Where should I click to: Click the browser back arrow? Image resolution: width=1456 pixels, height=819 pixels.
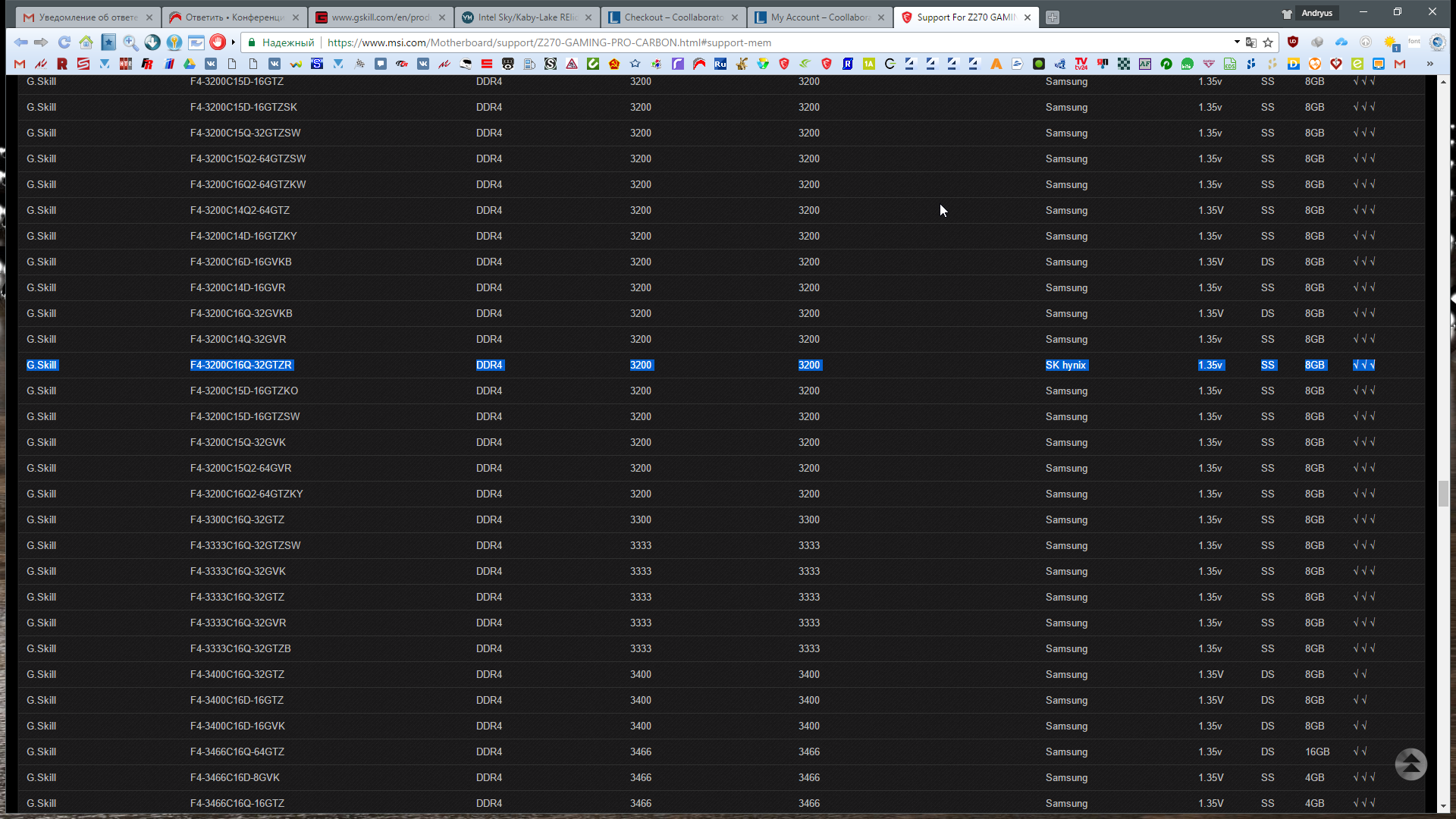point(20,42)
